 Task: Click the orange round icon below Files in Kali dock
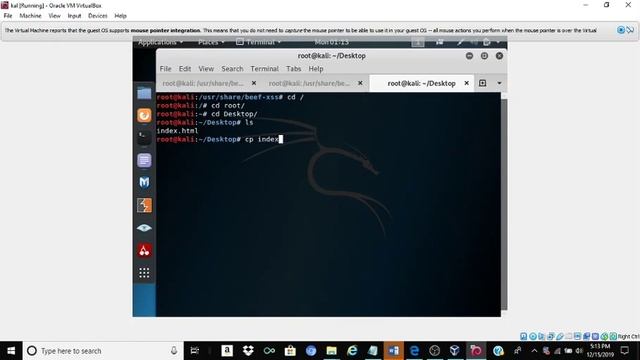(x=144, y=116)
